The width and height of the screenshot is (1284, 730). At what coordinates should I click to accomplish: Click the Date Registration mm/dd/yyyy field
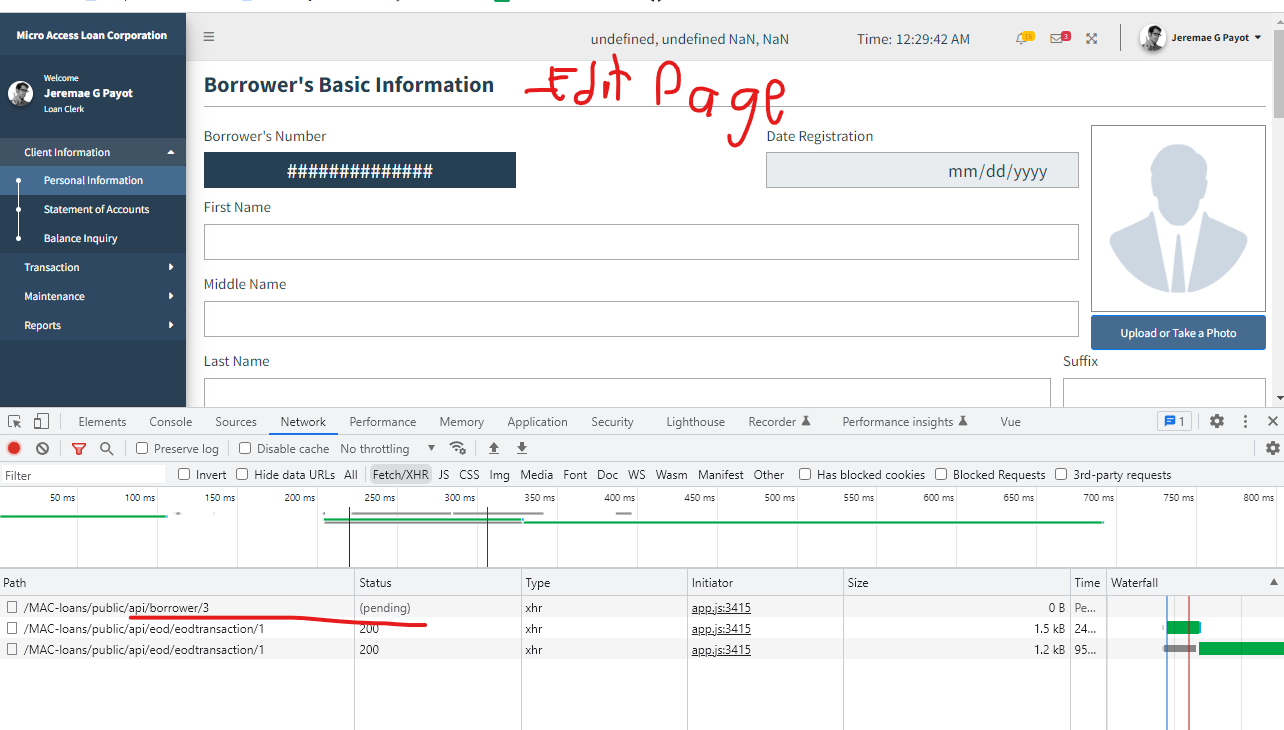922,169
